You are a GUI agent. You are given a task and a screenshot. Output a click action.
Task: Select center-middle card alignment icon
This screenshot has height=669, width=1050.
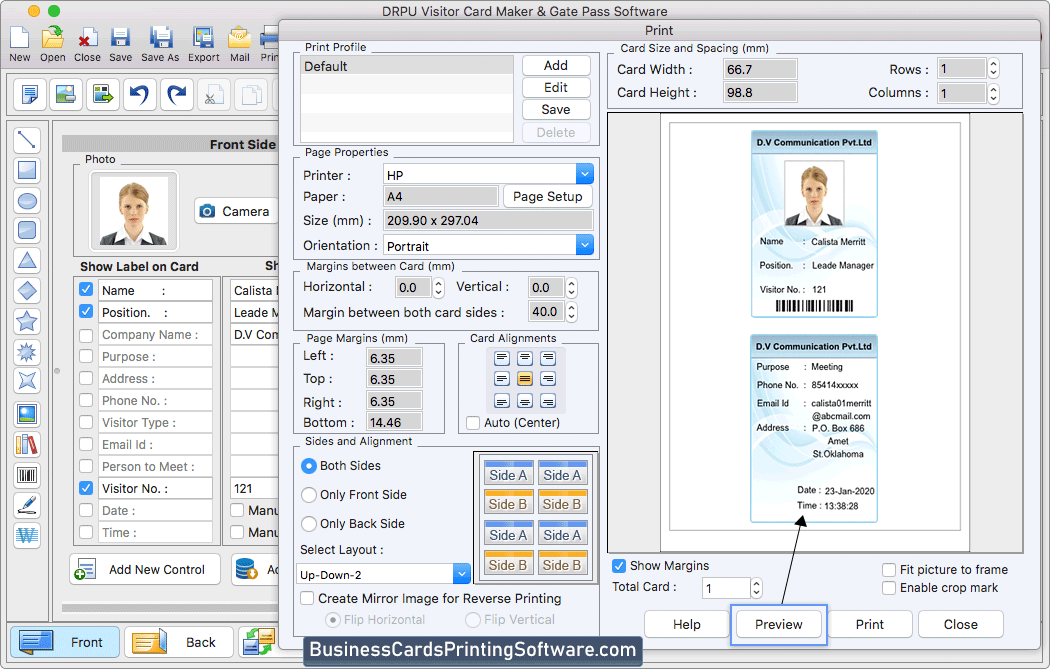point(525,379)
